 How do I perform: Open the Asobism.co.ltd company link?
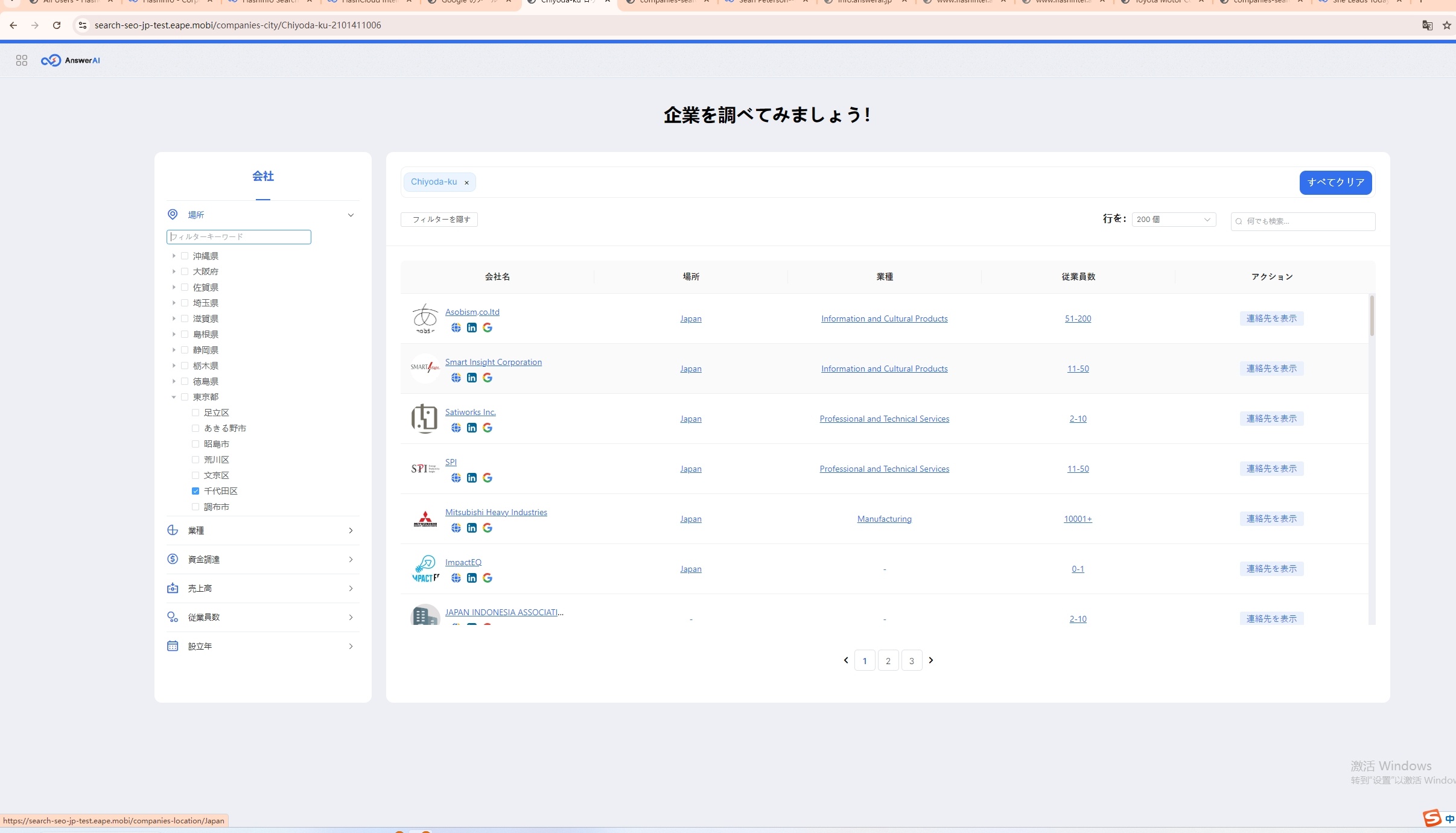[x=472, y=312]
